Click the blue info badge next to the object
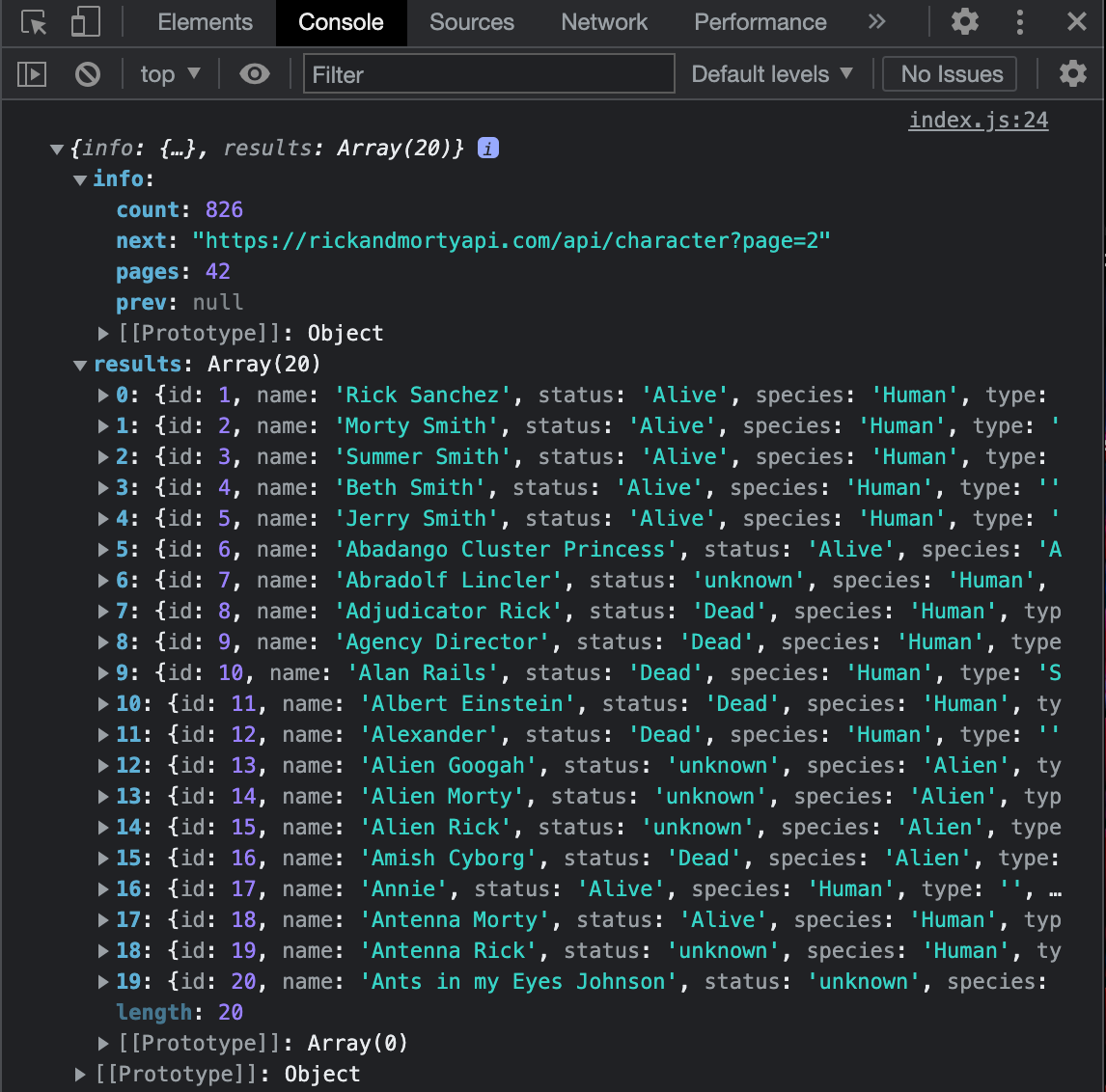 tap(487, 148)
